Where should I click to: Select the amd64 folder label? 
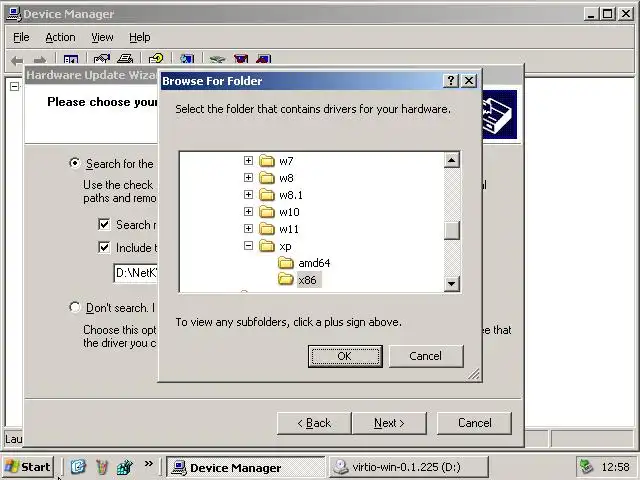[314, 263]
